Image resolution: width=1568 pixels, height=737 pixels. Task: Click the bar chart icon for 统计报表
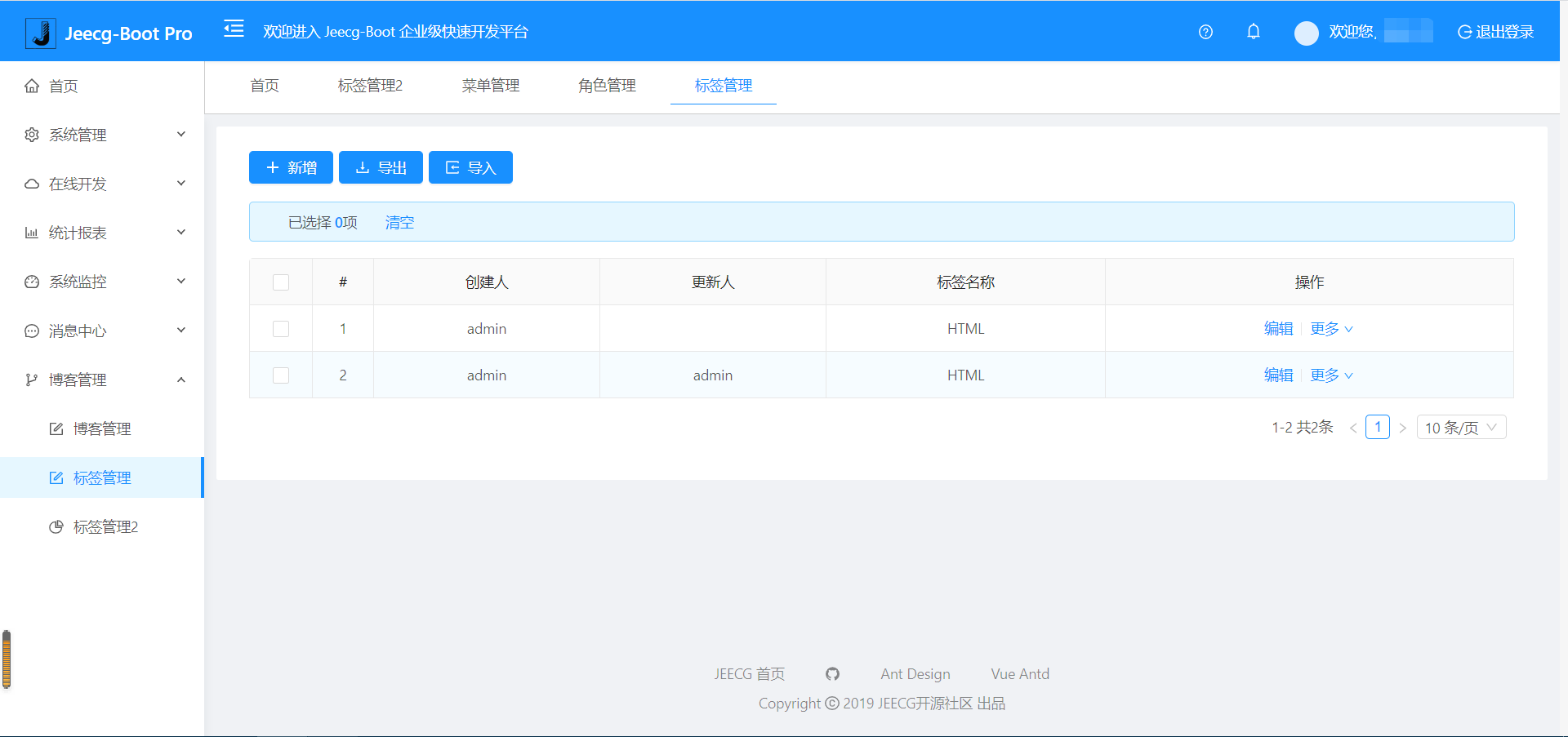click(x=31, y=232)
